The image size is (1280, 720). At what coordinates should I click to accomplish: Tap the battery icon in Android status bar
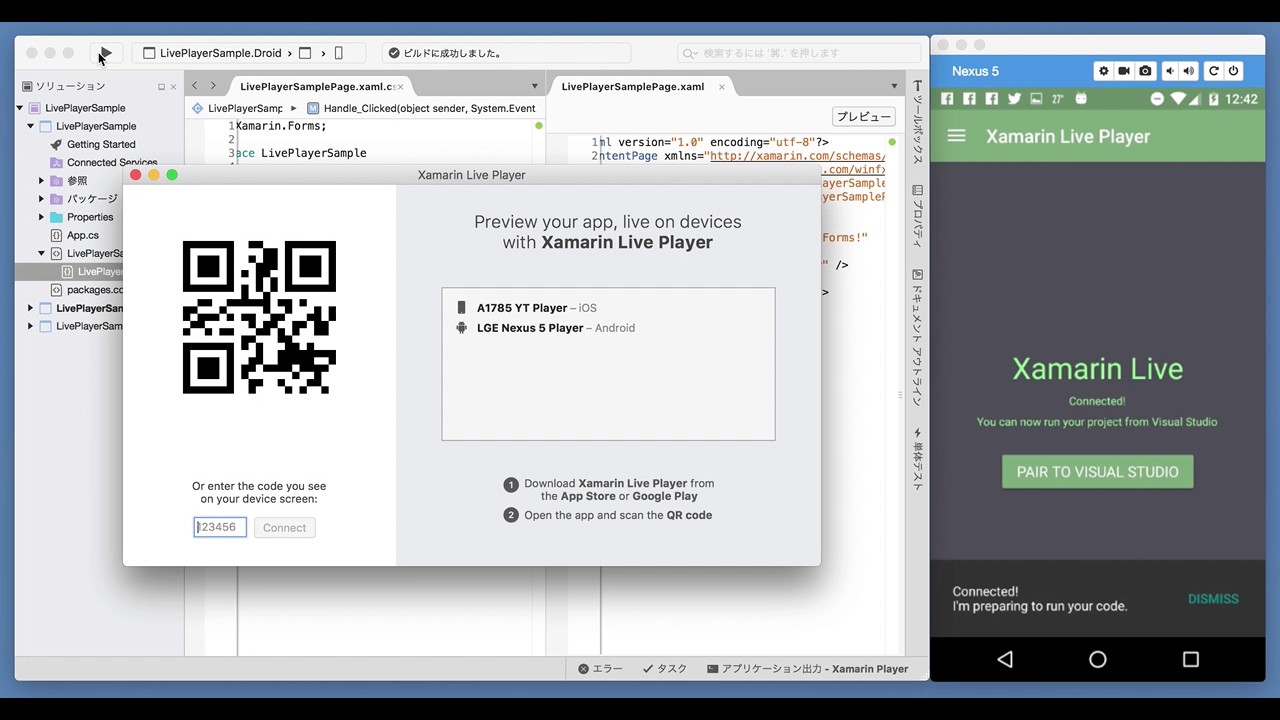pyautogui.click(x=1213, y=99)
